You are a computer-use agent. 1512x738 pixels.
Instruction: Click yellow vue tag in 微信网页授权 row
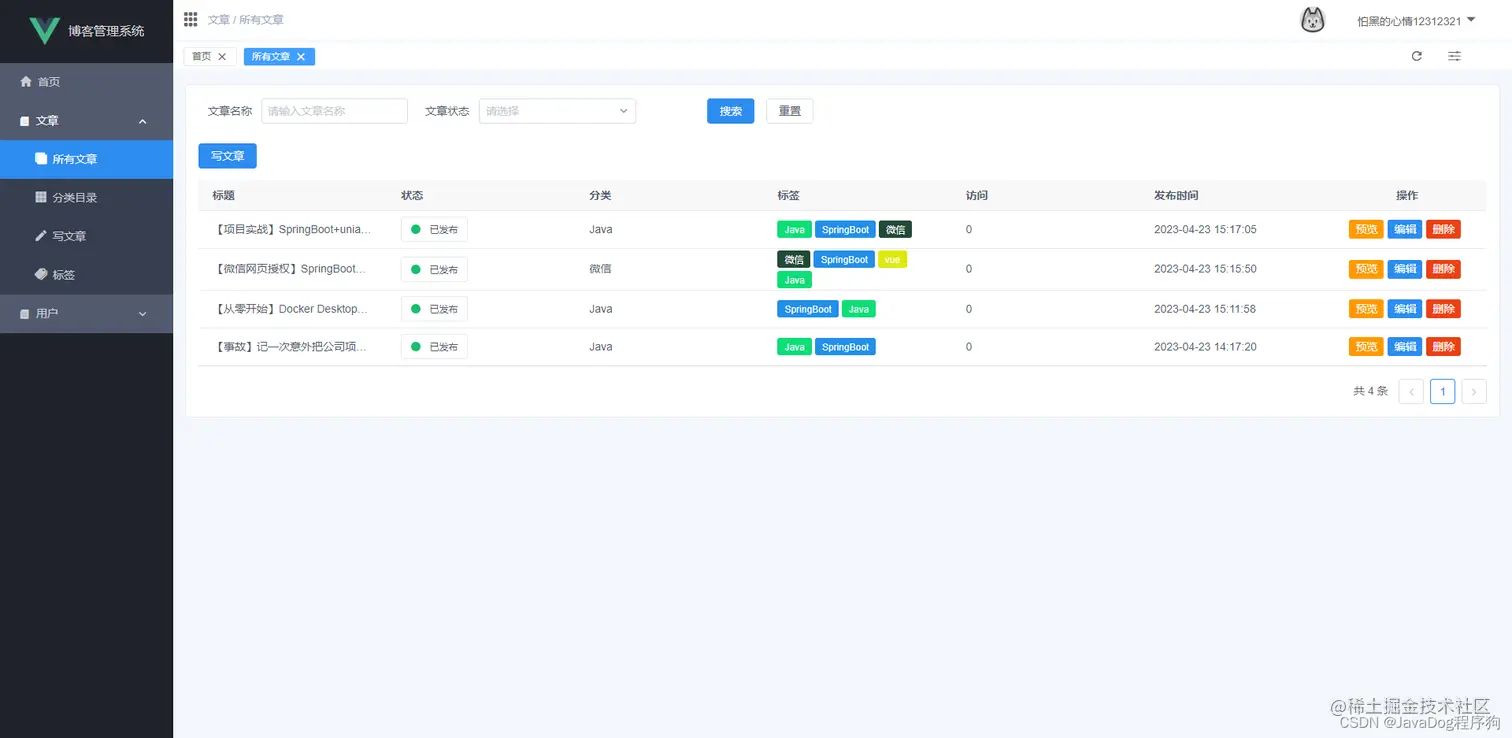point(892,259)
